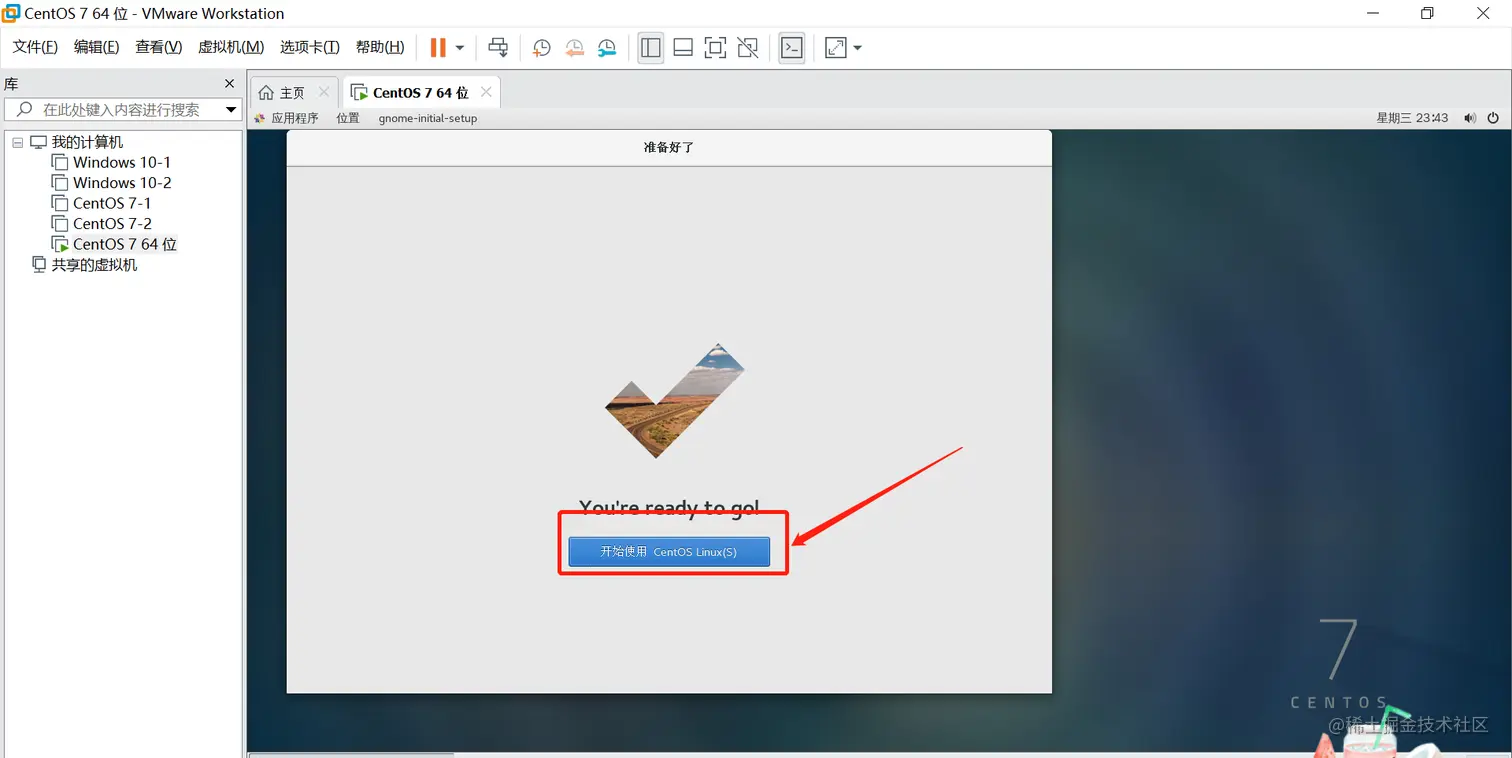Click the horizontal scrollbar below the VM

pos(351,754)
